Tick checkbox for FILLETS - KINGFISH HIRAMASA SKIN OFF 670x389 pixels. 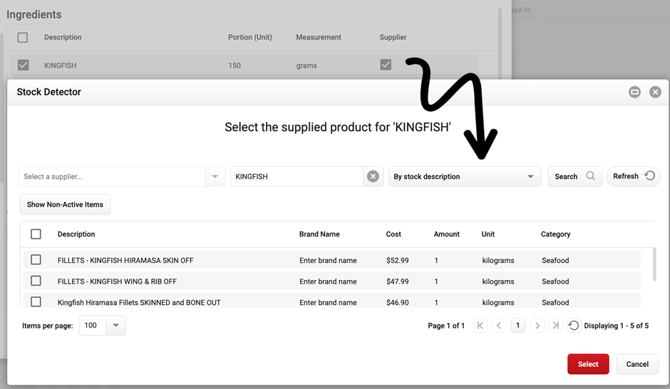(x=36, y=260)
